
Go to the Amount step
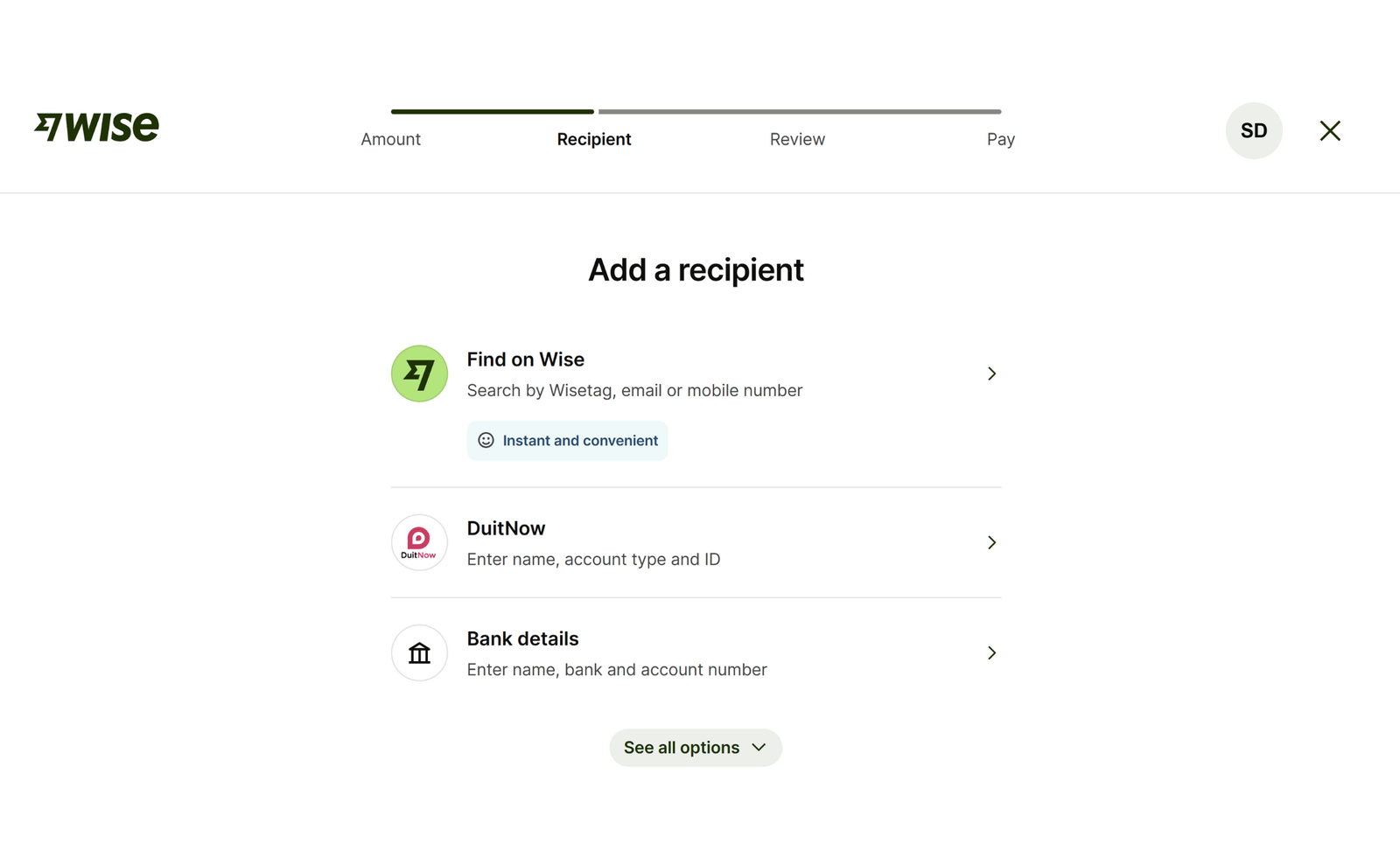click(390, 139)
